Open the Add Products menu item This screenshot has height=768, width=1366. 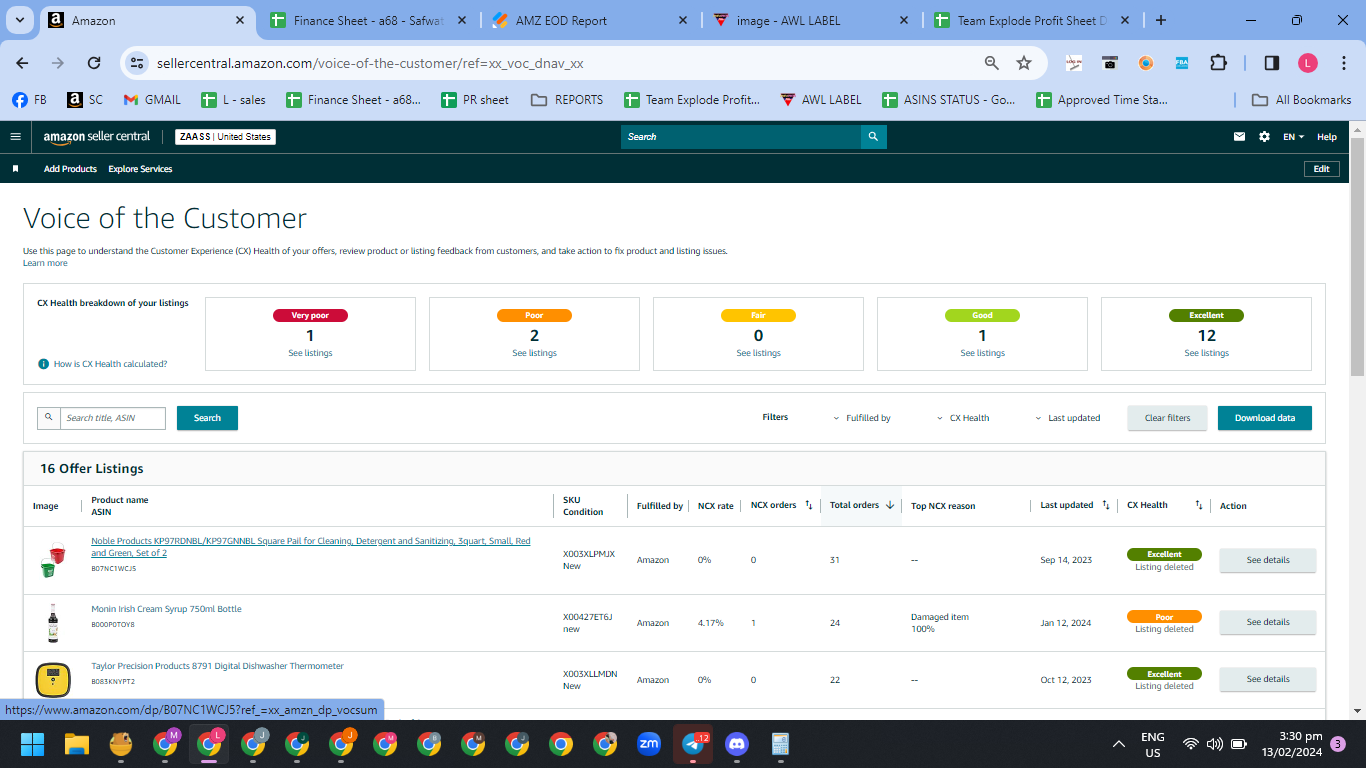pos(70,169)
